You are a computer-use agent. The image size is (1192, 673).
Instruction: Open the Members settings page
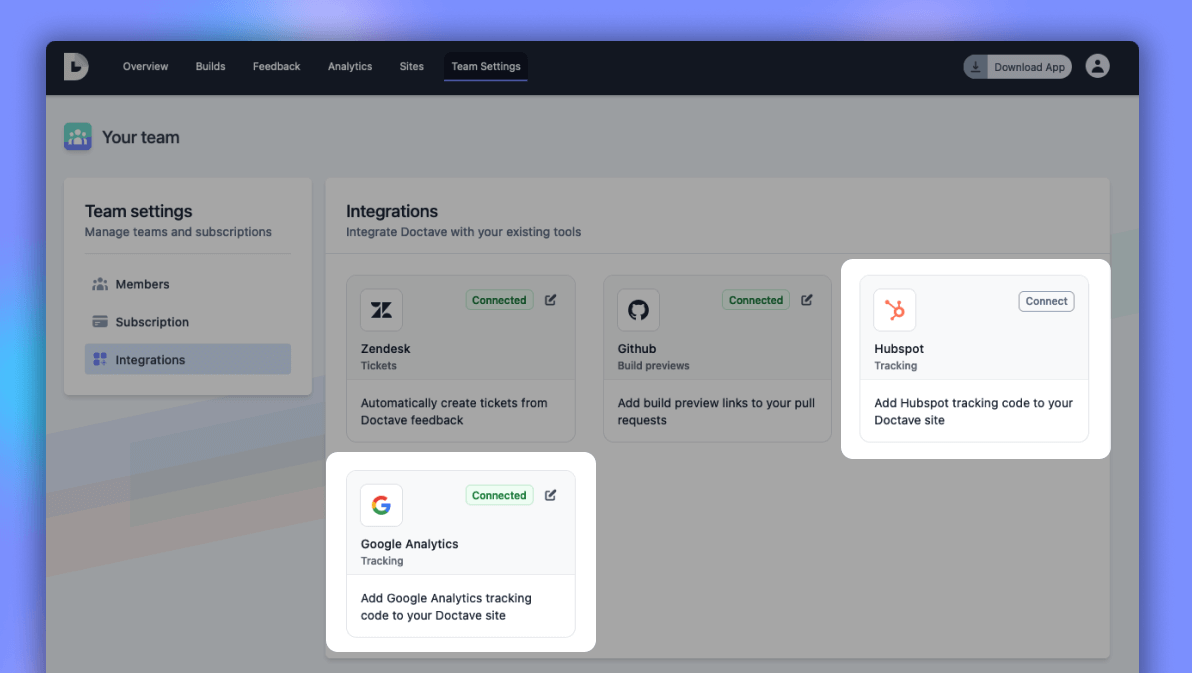point(188,284)
